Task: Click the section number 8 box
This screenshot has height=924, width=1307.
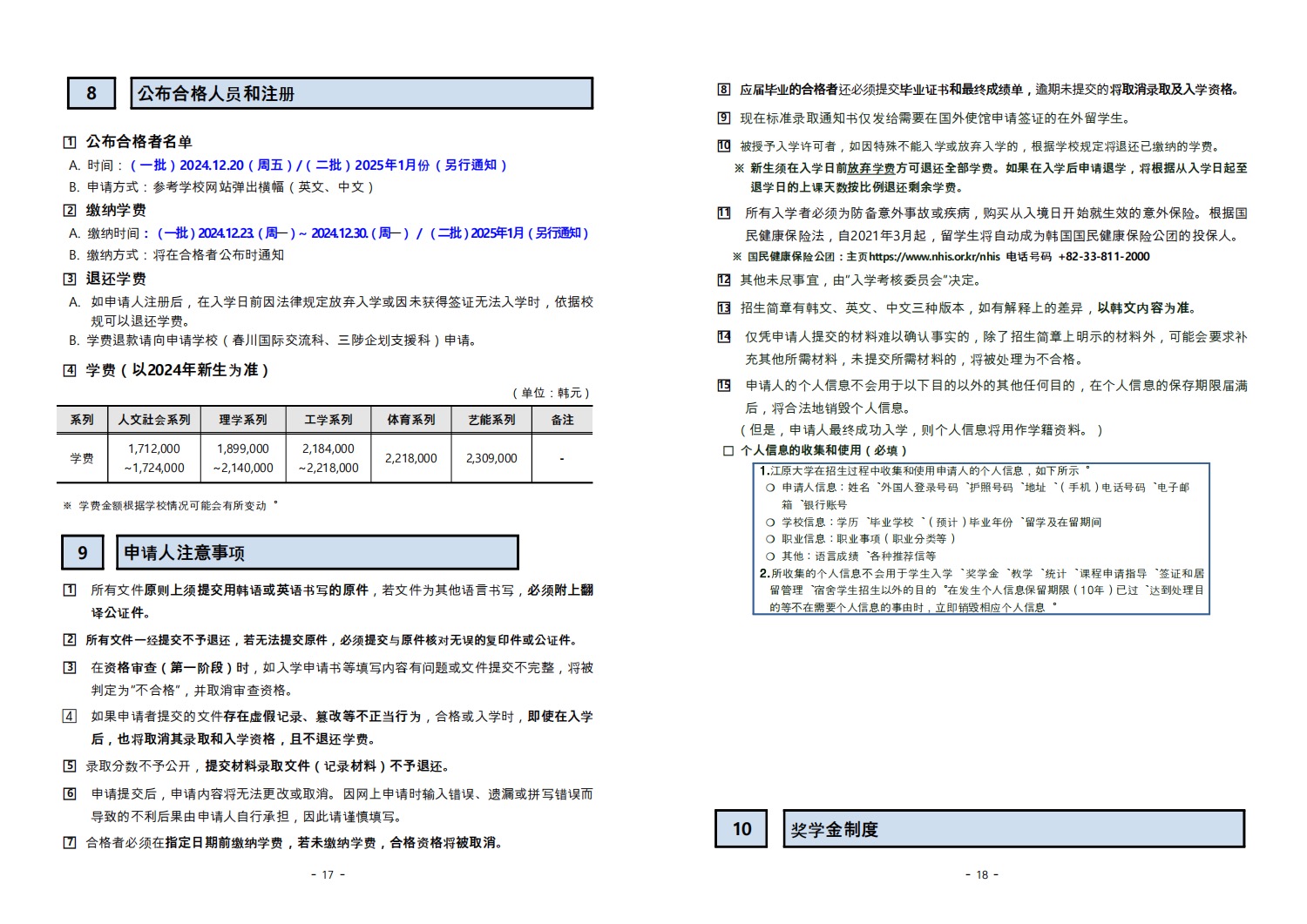Action: pyautogui.click(x=91, y=93)
